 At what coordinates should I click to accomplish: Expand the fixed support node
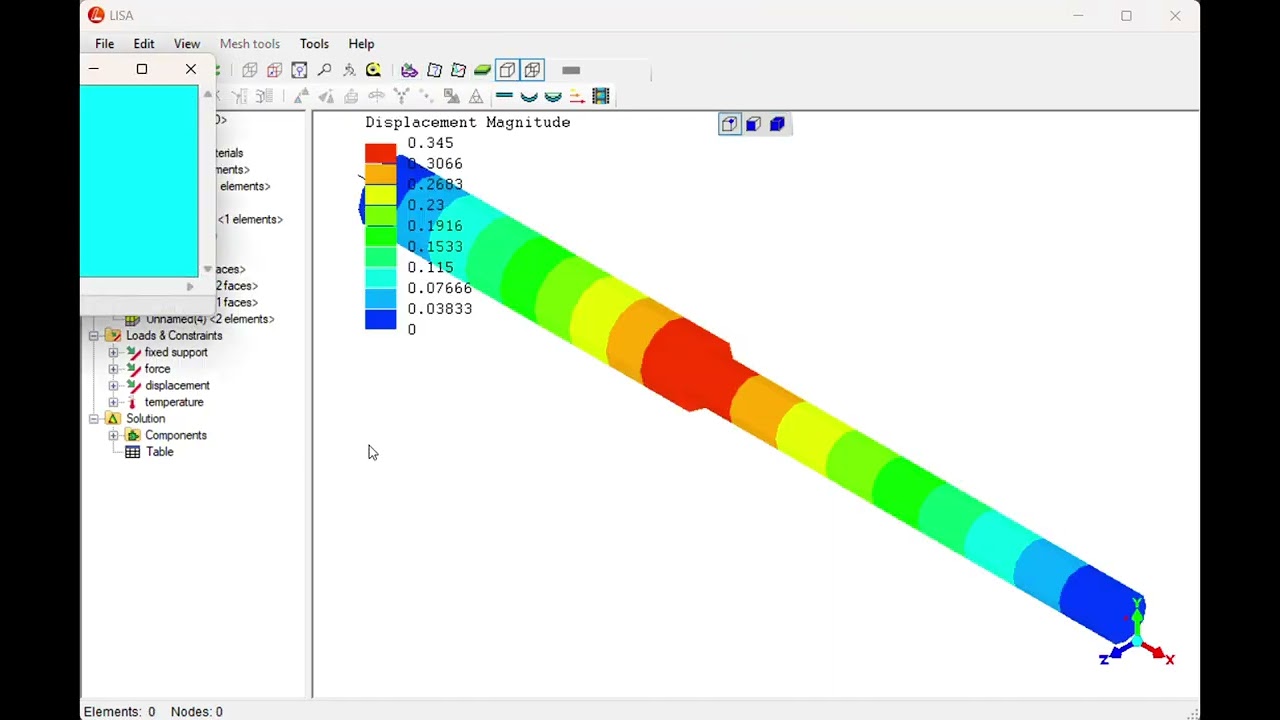[x=113, y=352]
